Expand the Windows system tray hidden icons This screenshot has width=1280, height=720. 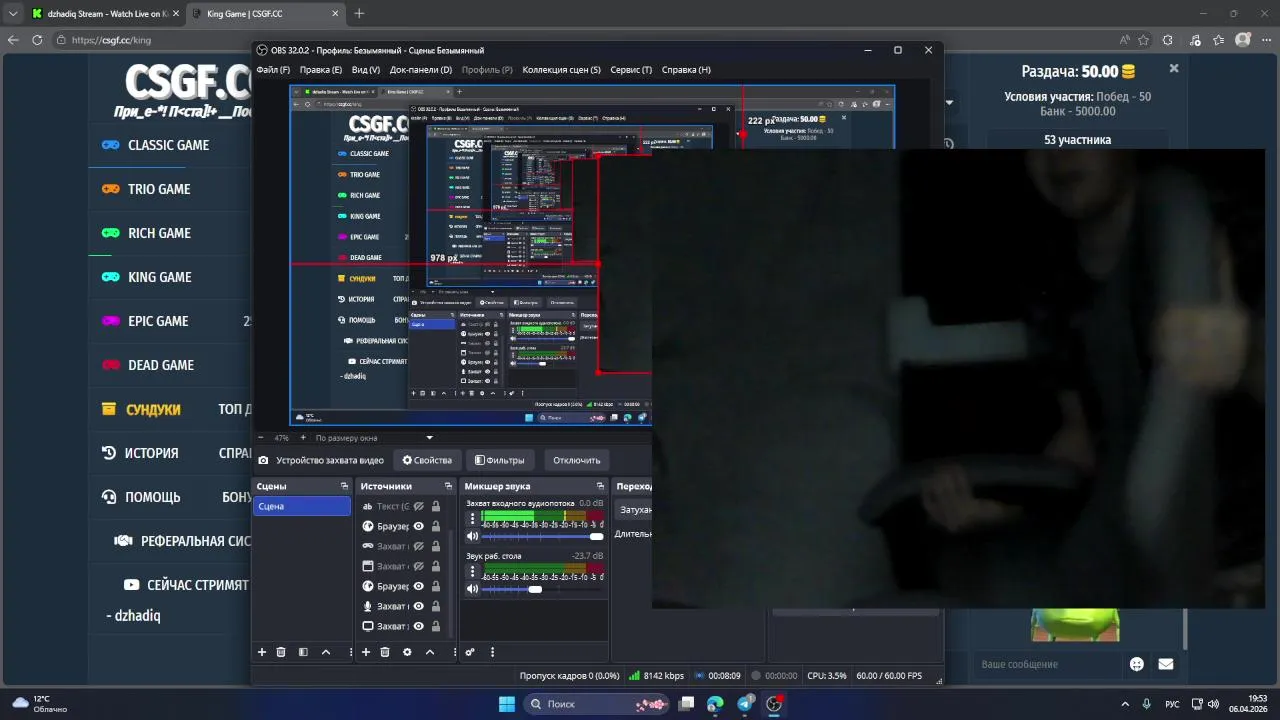1125,704
